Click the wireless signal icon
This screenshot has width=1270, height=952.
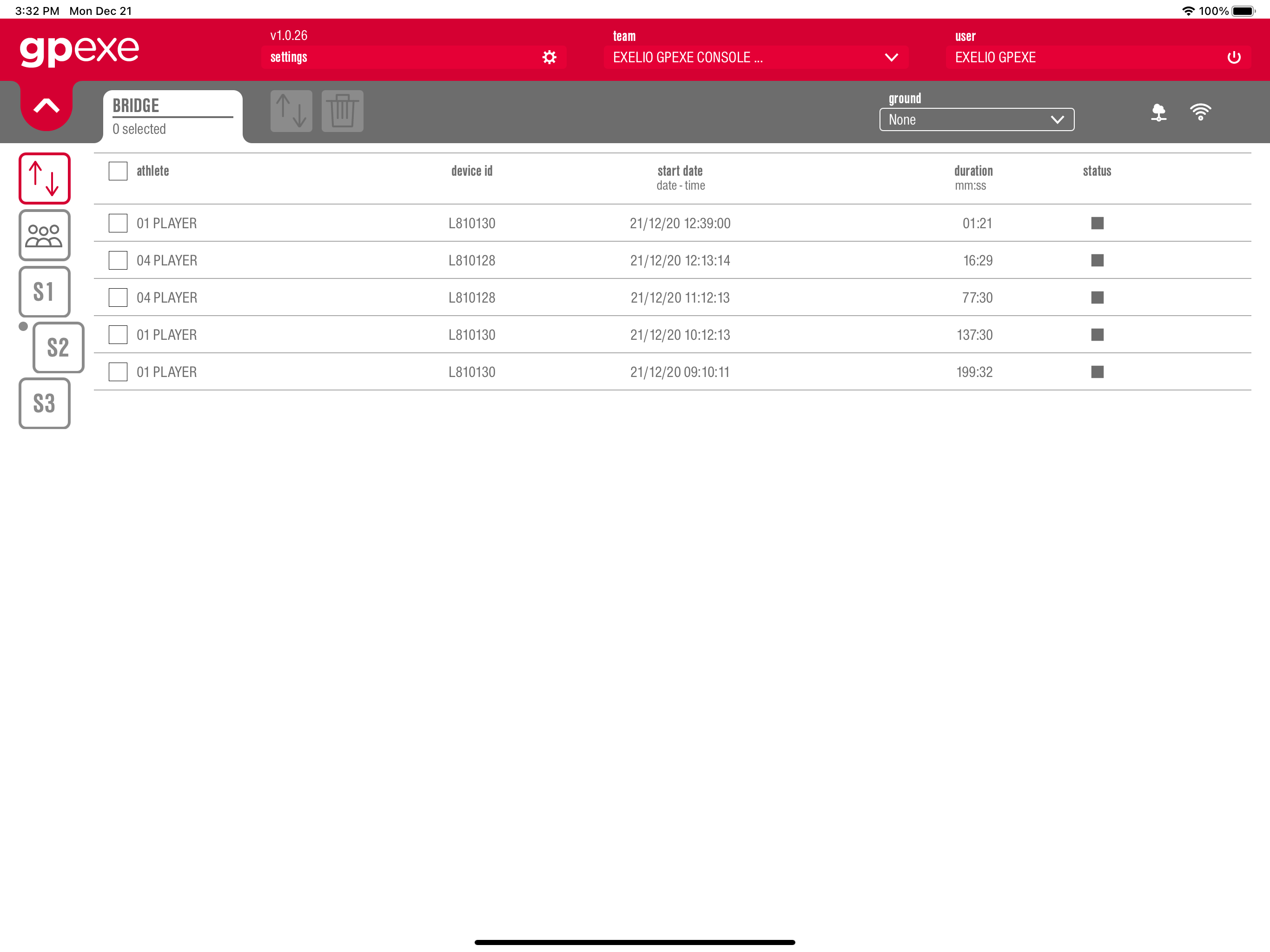pos(1200,112)
